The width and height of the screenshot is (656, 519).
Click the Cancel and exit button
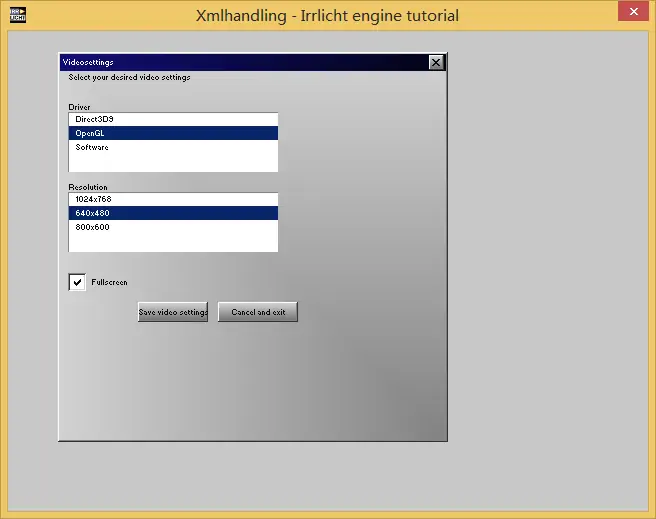(258, 312)
